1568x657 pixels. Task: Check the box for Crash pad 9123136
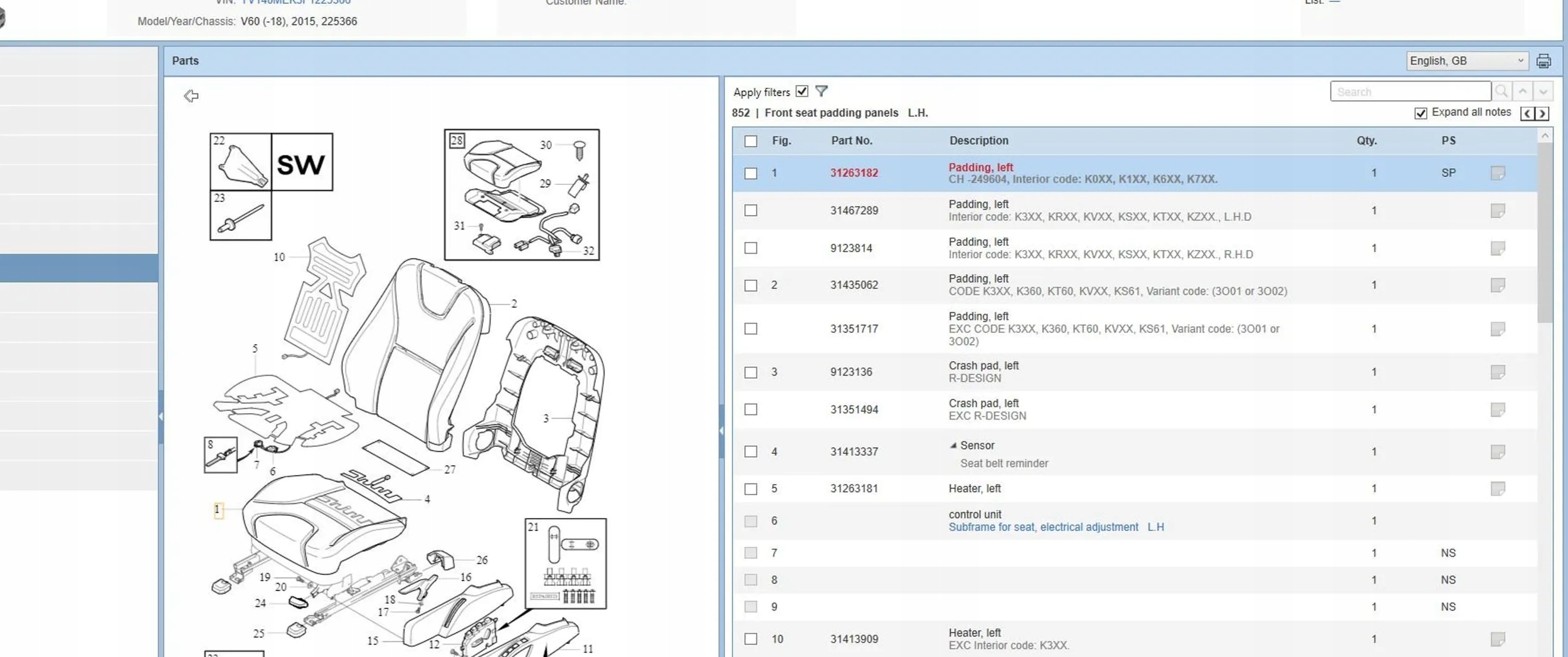click(x=751, y=372)
